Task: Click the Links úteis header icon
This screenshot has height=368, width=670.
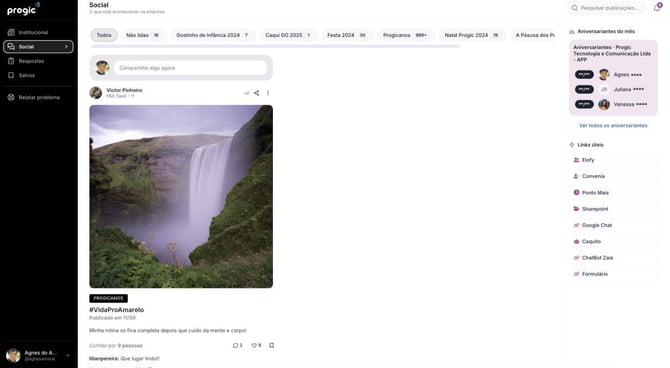Action: click(572, 145)
